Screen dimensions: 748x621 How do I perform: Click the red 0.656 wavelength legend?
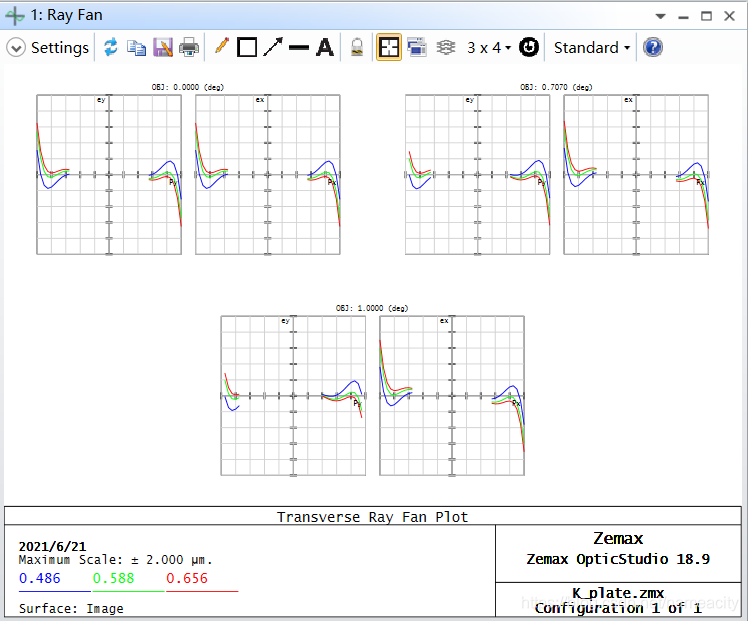[187, 578]
